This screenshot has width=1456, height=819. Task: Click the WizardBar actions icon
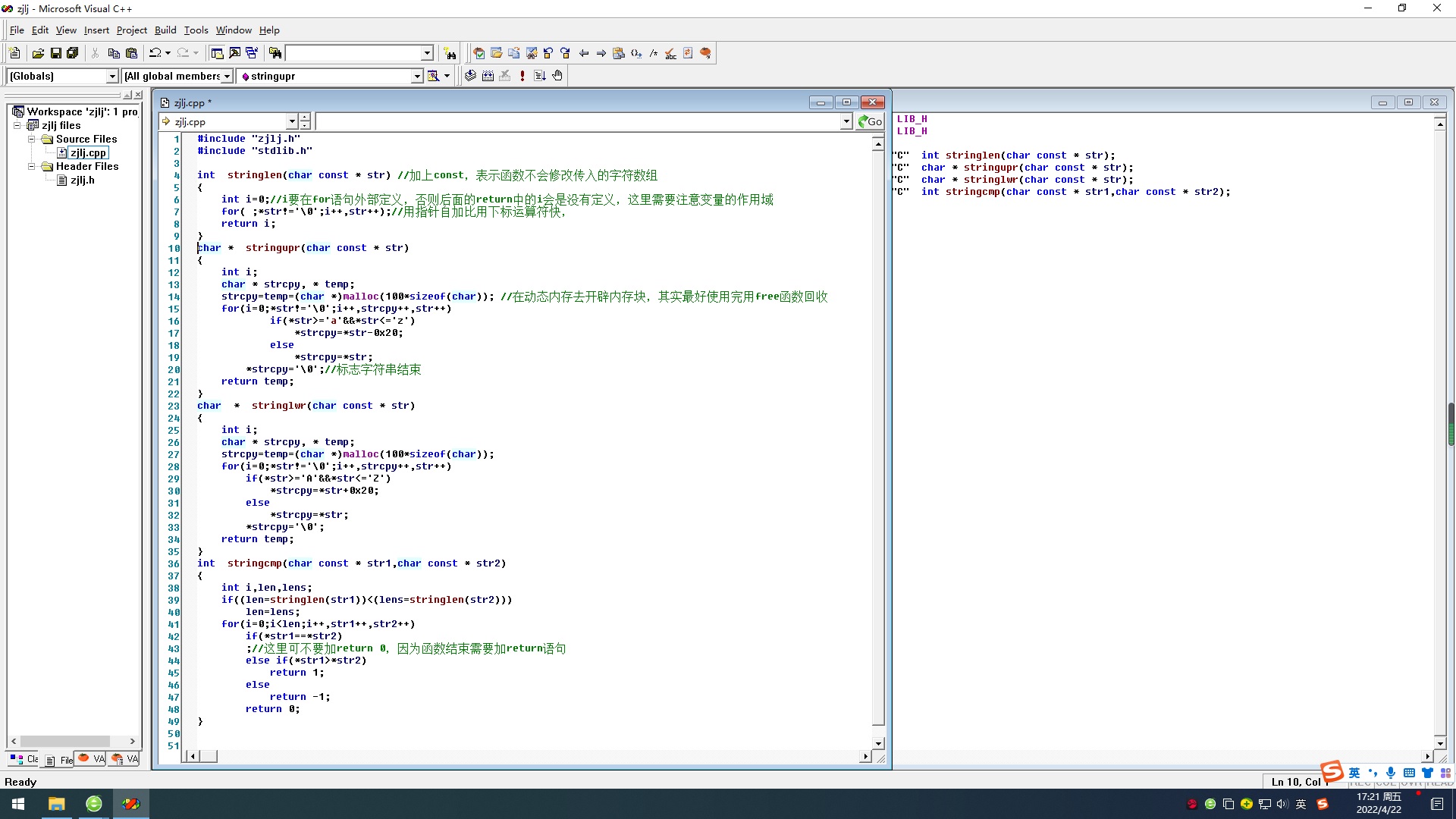(x=433, y=76)
